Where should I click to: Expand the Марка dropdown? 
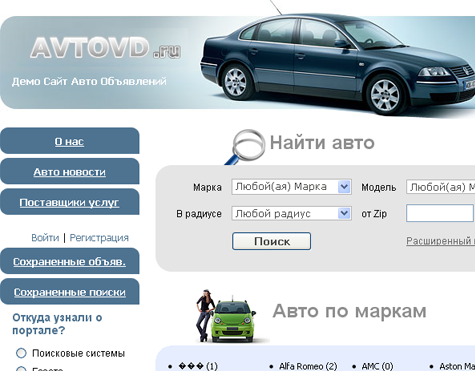291,187
